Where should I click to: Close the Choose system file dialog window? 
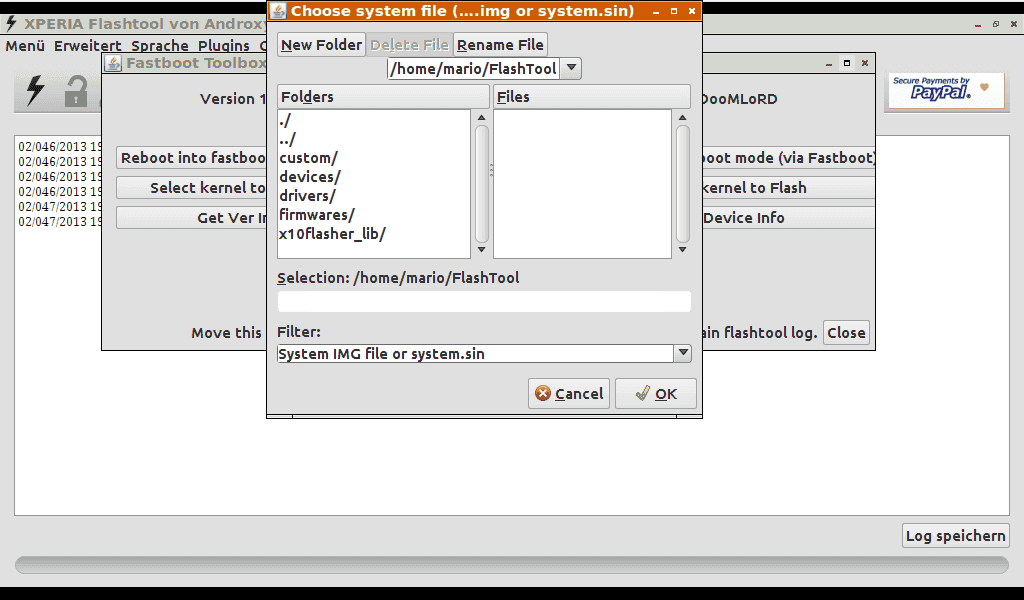click(692, 11)
